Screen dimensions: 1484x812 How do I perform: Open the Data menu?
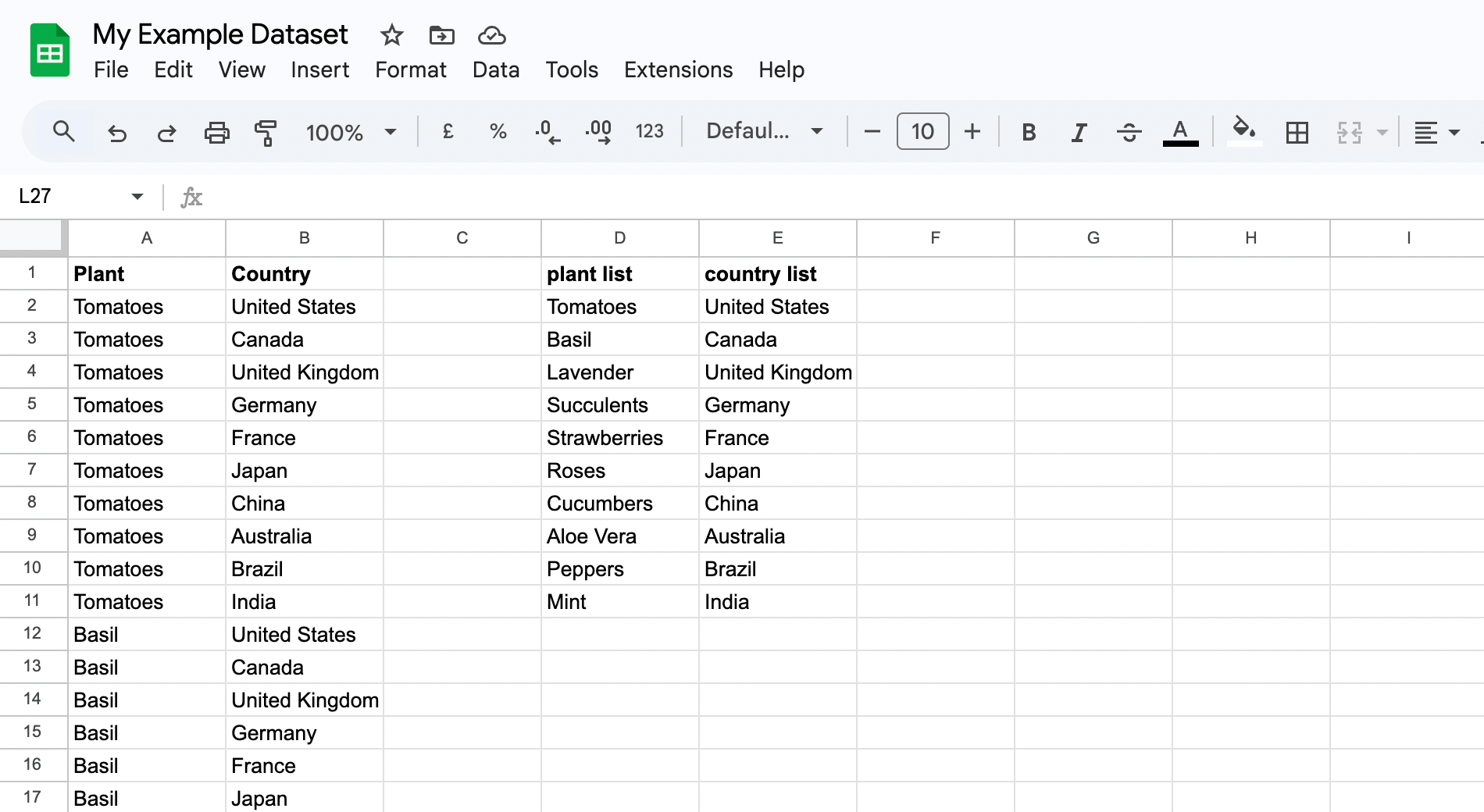tap(496, 69)
